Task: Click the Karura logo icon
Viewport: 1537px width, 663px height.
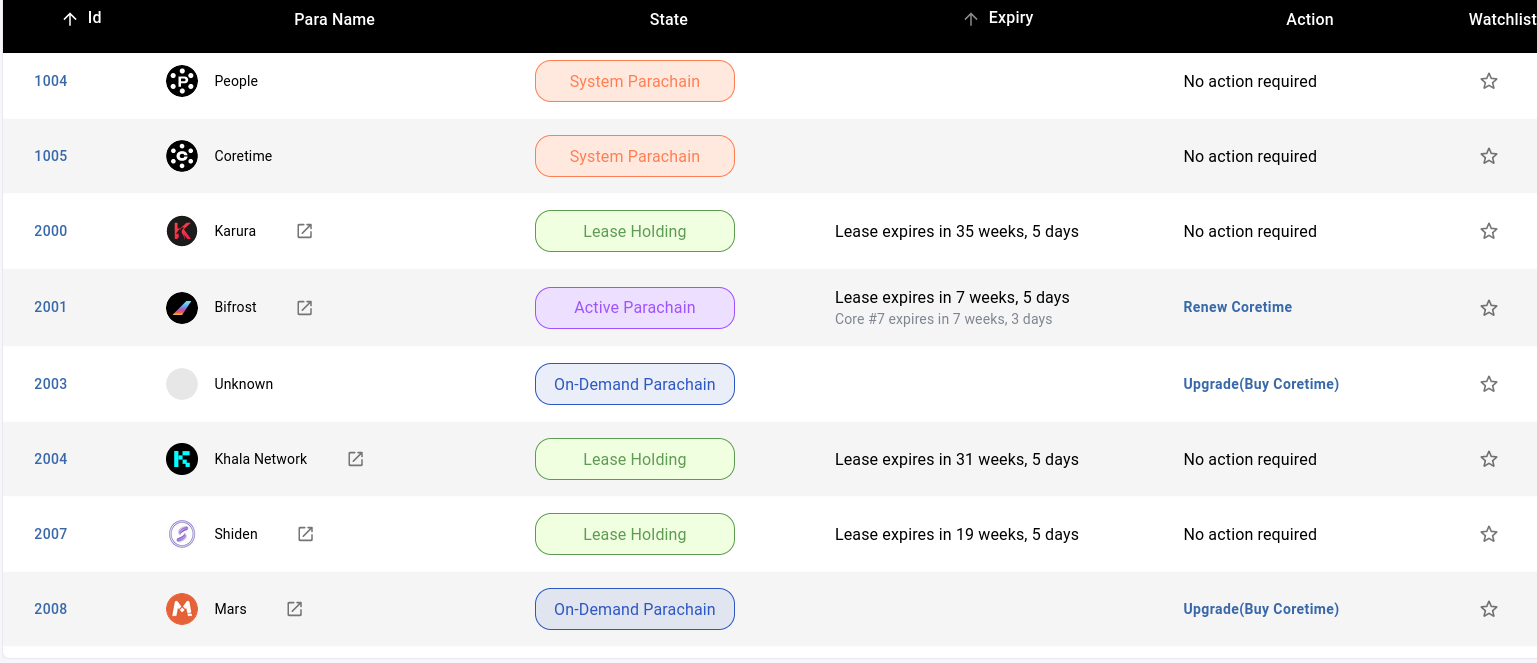Action: point(182,231)
